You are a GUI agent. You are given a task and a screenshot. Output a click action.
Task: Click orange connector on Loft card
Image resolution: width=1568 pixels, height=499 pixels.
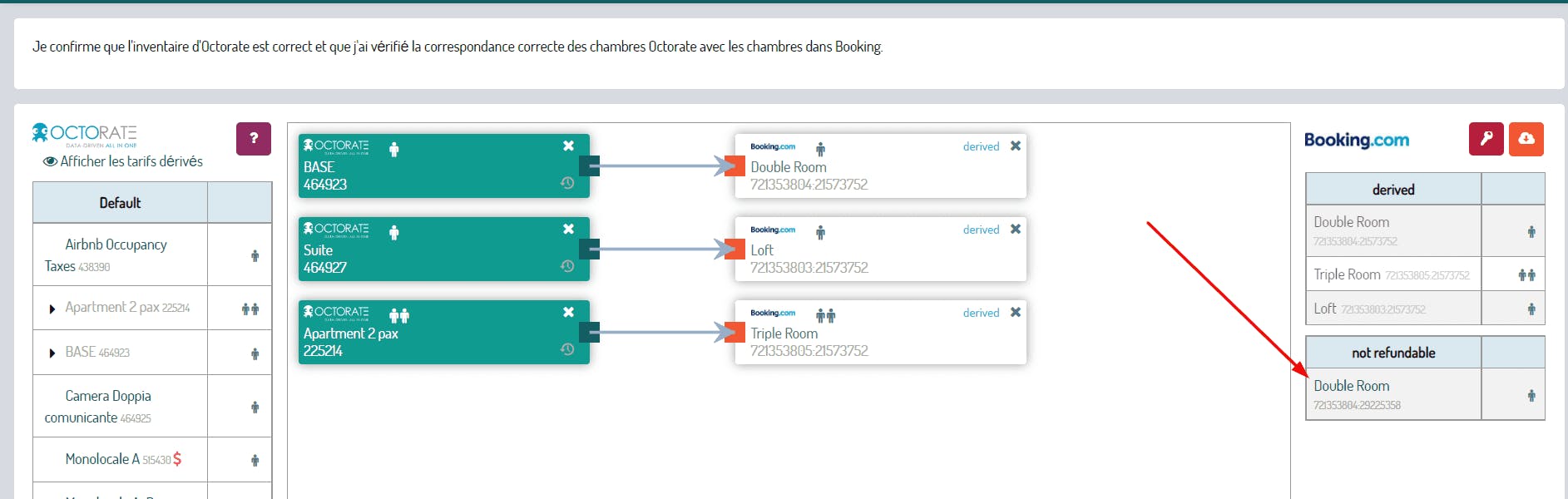pyautogui.click(x=735, y=249)
